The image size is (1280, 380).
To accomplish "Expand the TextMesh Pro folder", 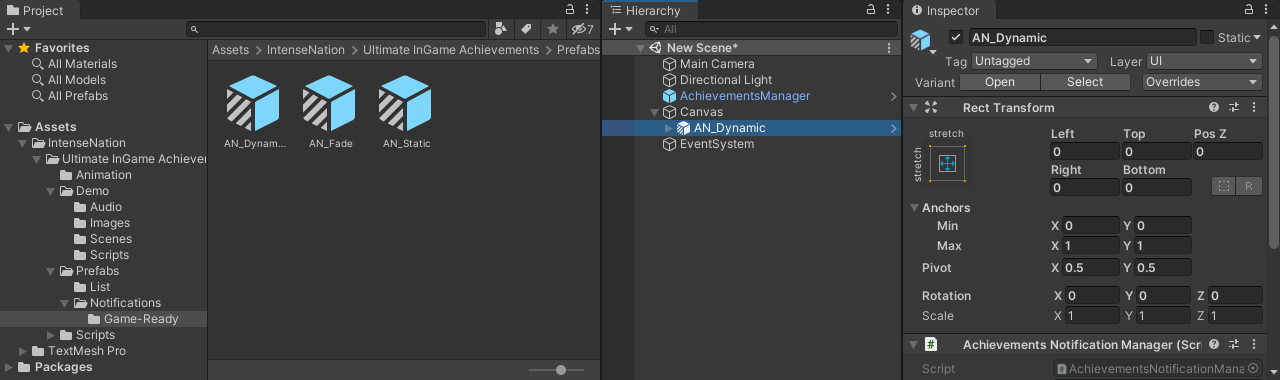I will click(x=23, y=351).
